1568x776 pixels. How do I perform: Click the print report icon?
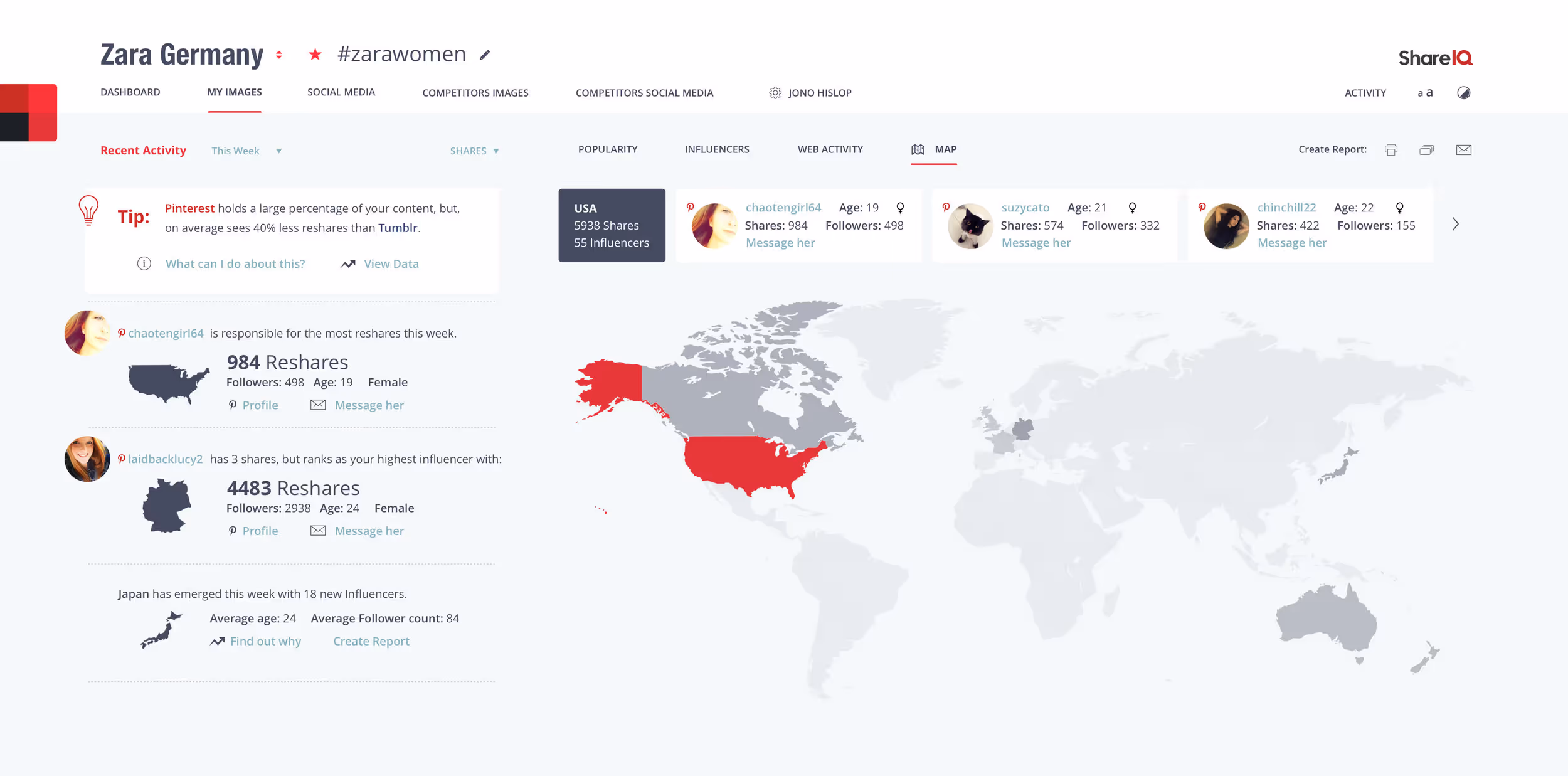coord(1391,150)
